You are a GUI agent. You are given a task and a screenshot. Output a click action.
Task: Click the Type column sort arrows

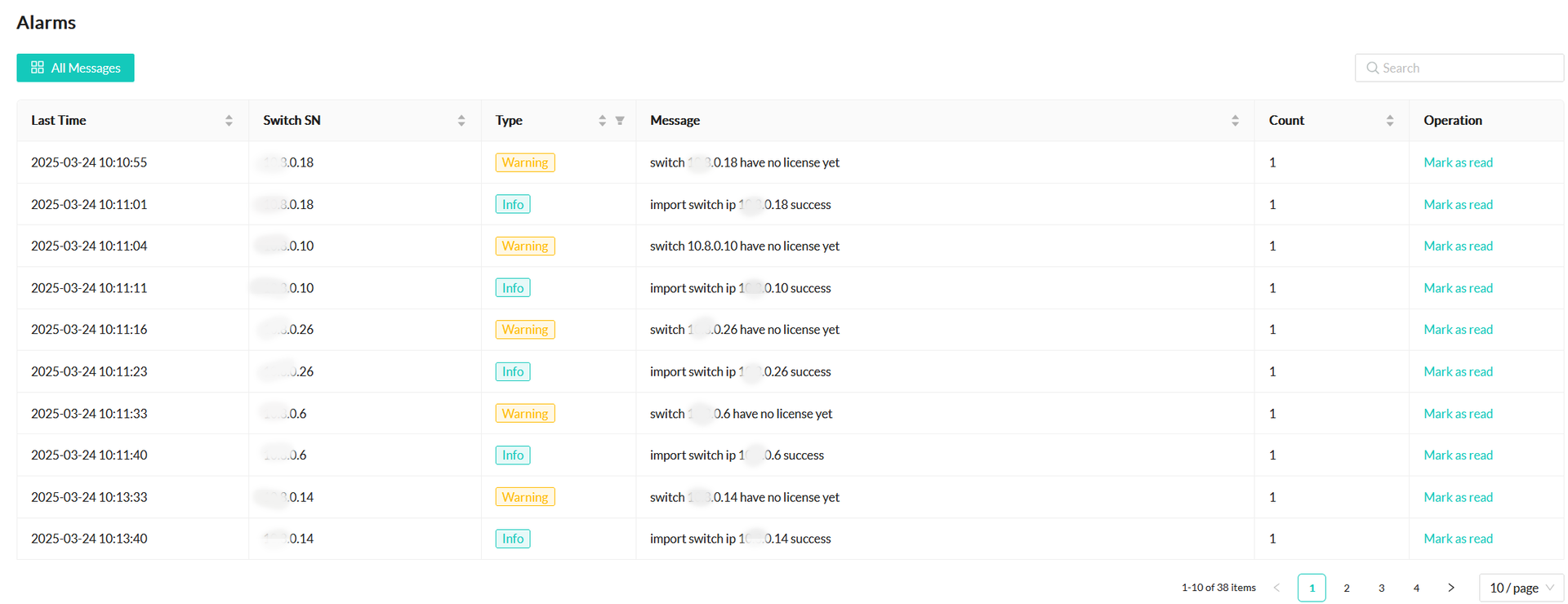coord(602,121)
